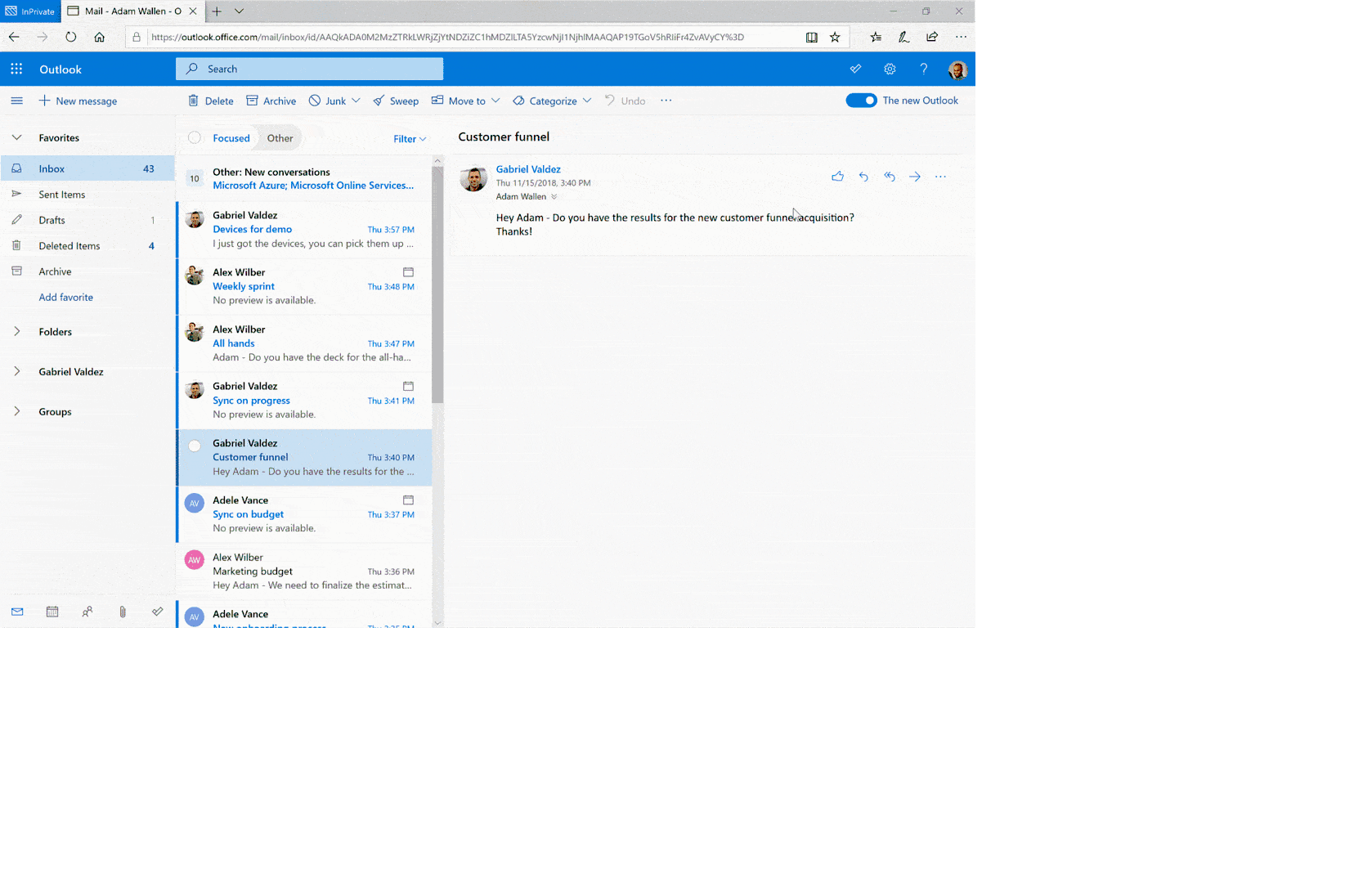Select the Customer funnel message checkbox circle
The height and width of the screenshot is (883, 1372).
click(x=195, y=446)
